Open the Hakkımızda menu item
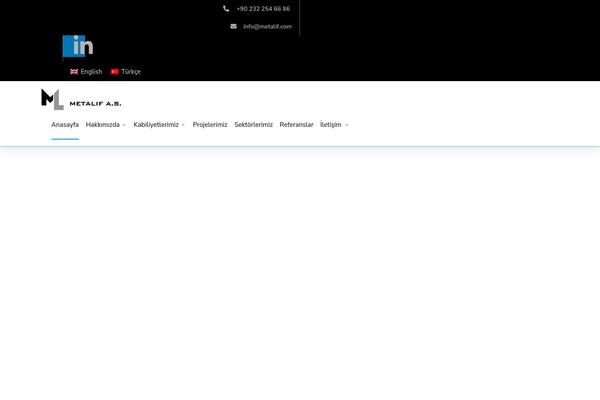This screenshot has height=400, width=600. [x=103, y=124]
